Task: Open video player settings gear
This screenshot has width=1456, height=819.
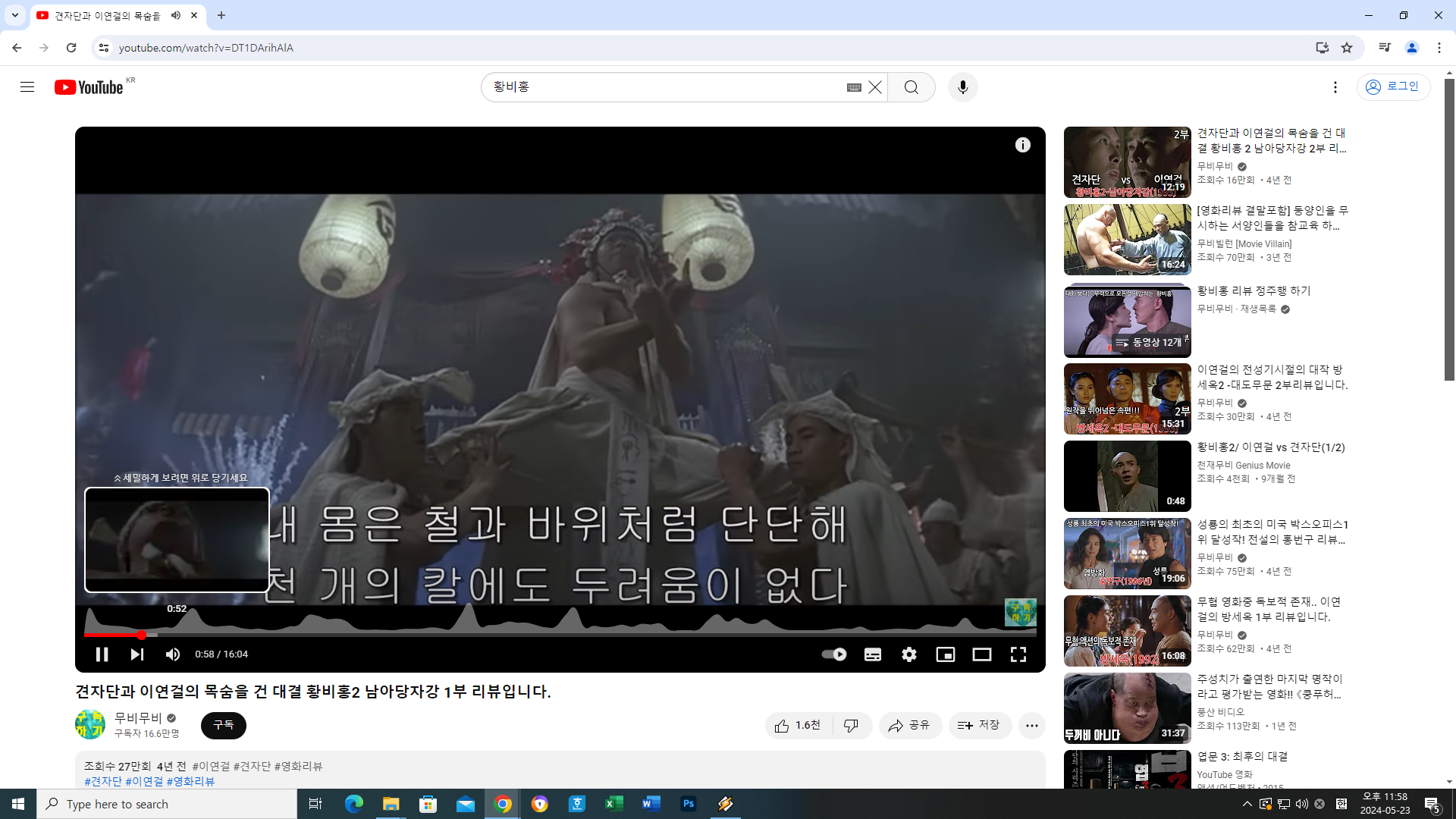Action: click(909, 654)
